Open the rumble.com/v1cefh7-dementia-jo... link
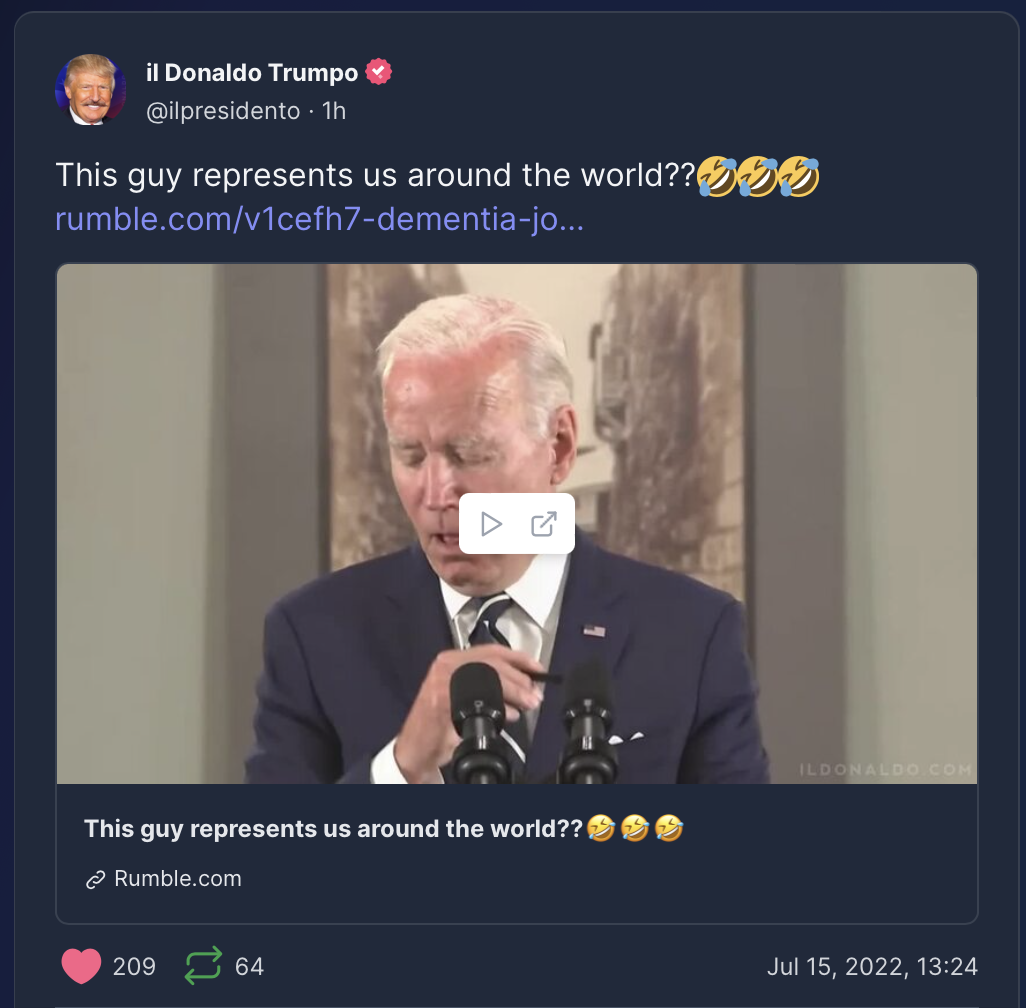Viewport: 1026px width, 1008px height. pyautogui.click(x=319, y=219)
